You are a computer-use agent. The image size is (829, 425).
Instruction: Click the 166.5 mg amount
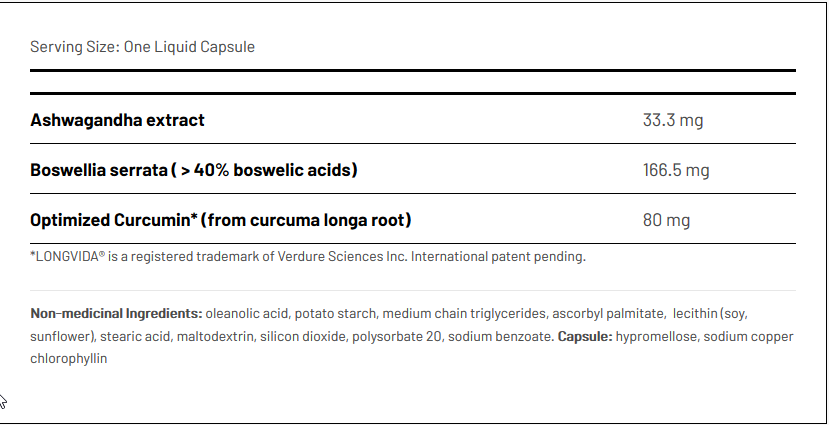(676, 170)
